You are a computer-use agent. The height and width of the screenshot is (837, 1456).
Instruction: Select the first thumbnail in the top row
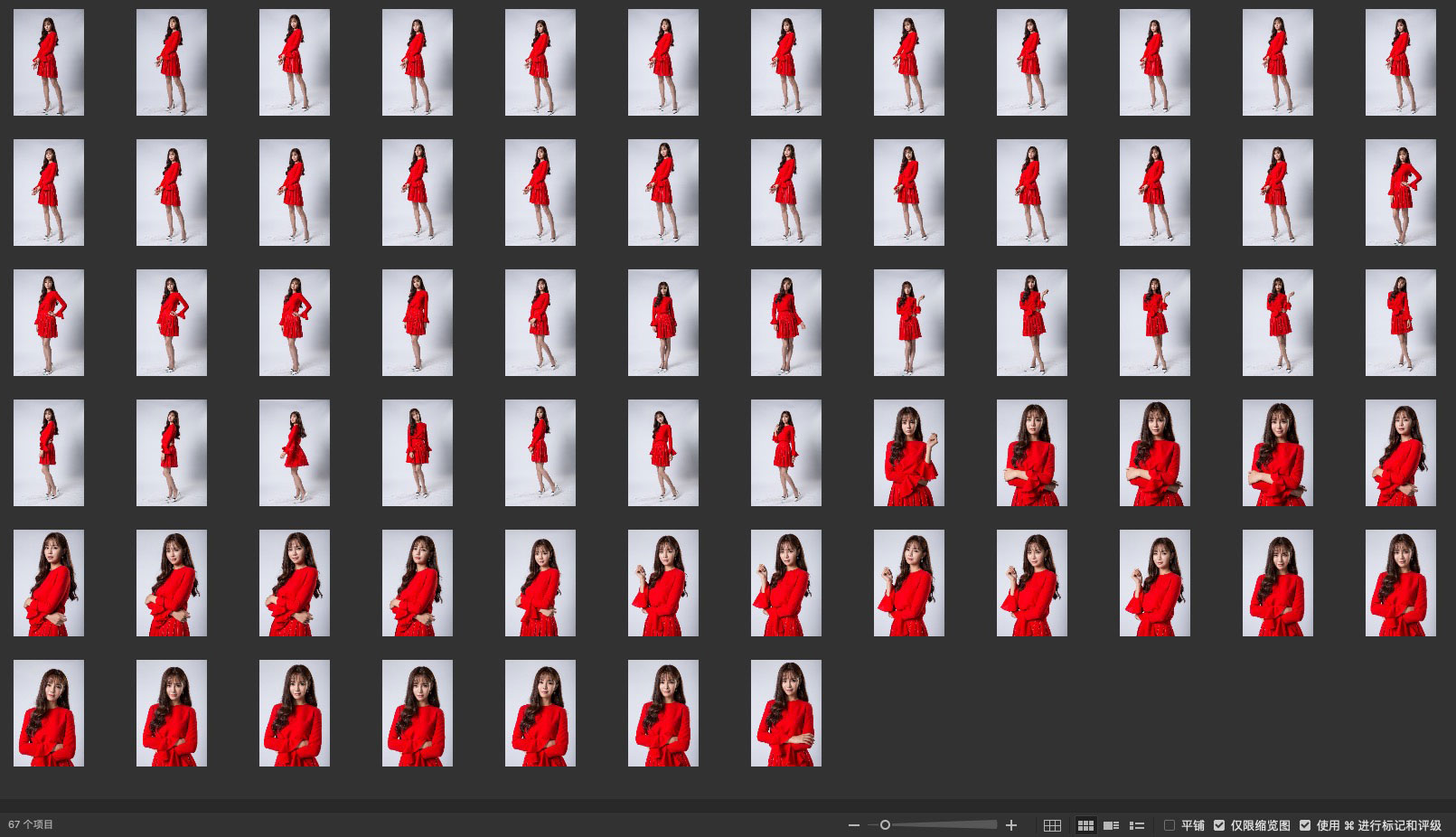(x=49, y=62)
